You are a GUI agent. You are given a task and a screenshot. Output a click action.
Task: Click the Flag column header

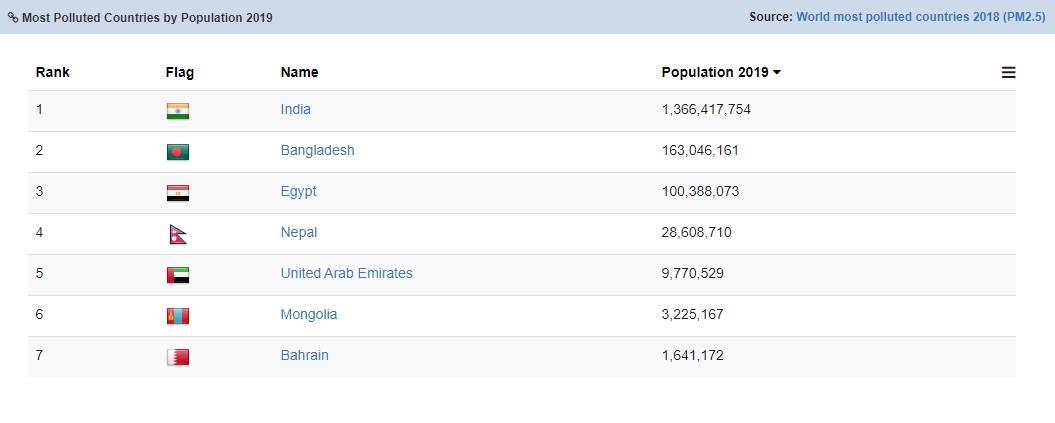coord(180,72)
